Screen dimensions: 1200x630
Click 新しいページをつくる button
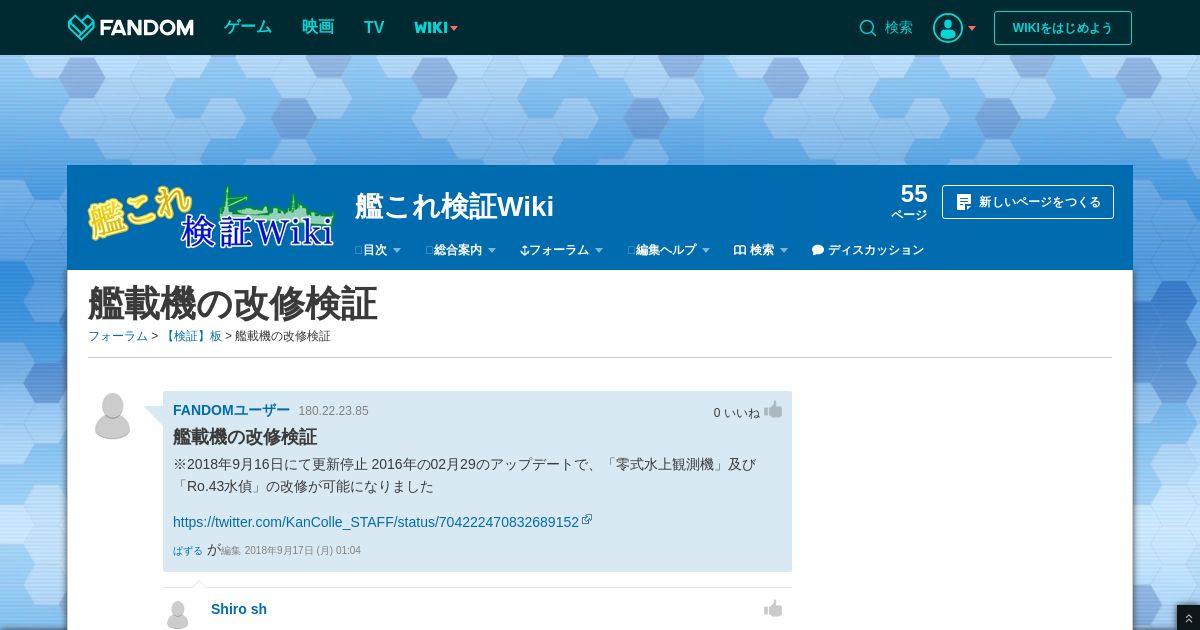(x=1028, y=202)
